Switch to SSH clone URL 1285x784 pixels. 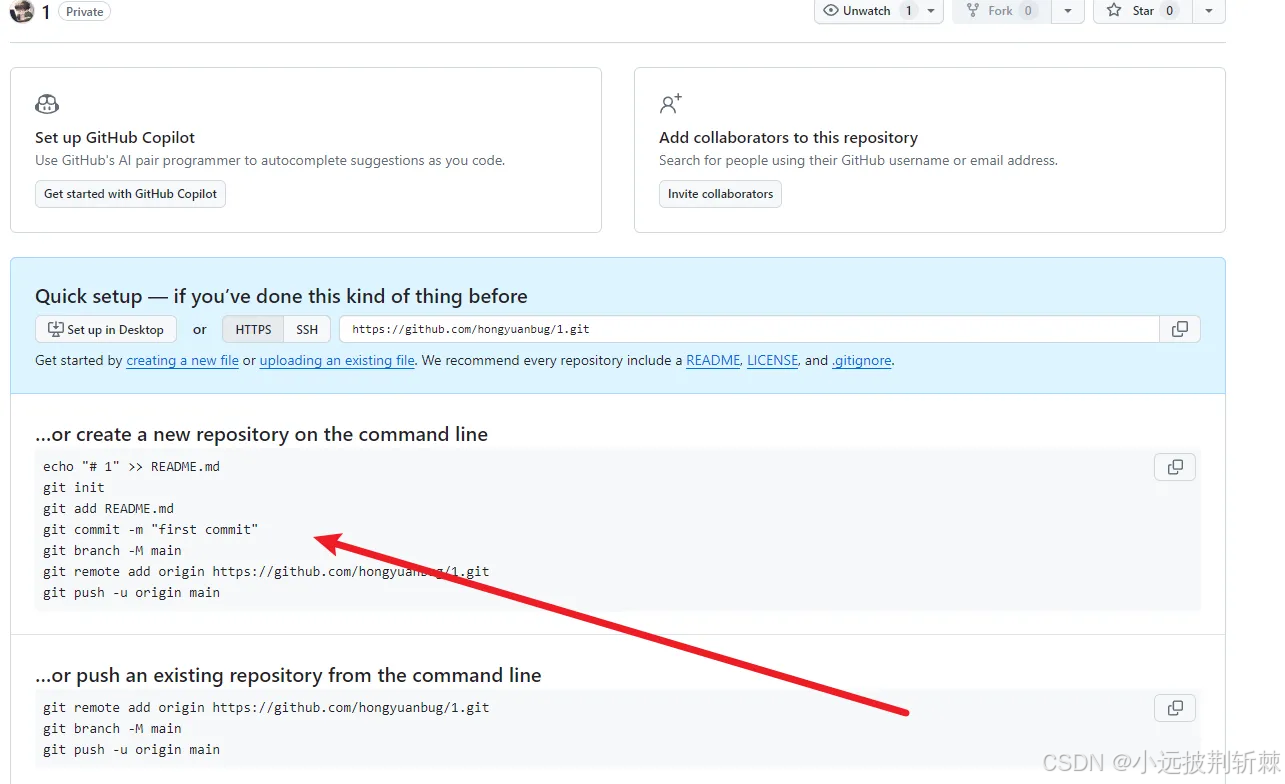tap(307, 329)
